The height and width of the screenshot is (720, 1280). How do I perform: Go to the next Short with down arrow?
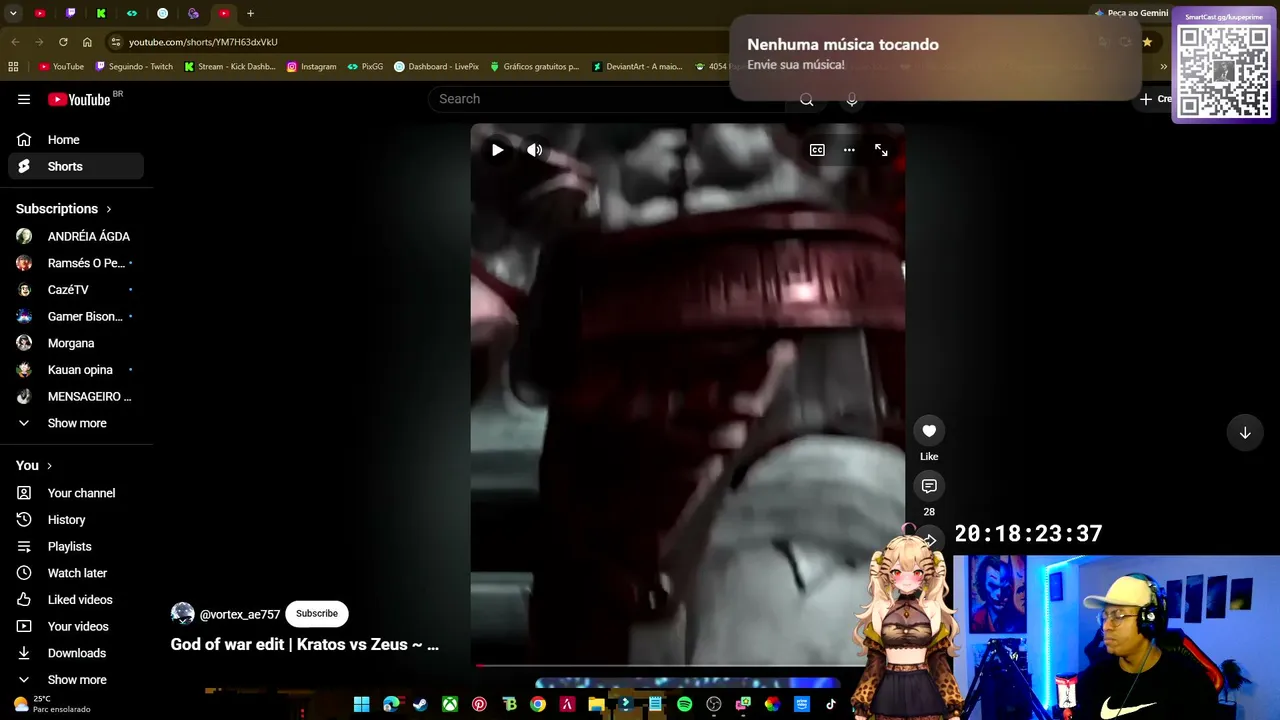1245,433
